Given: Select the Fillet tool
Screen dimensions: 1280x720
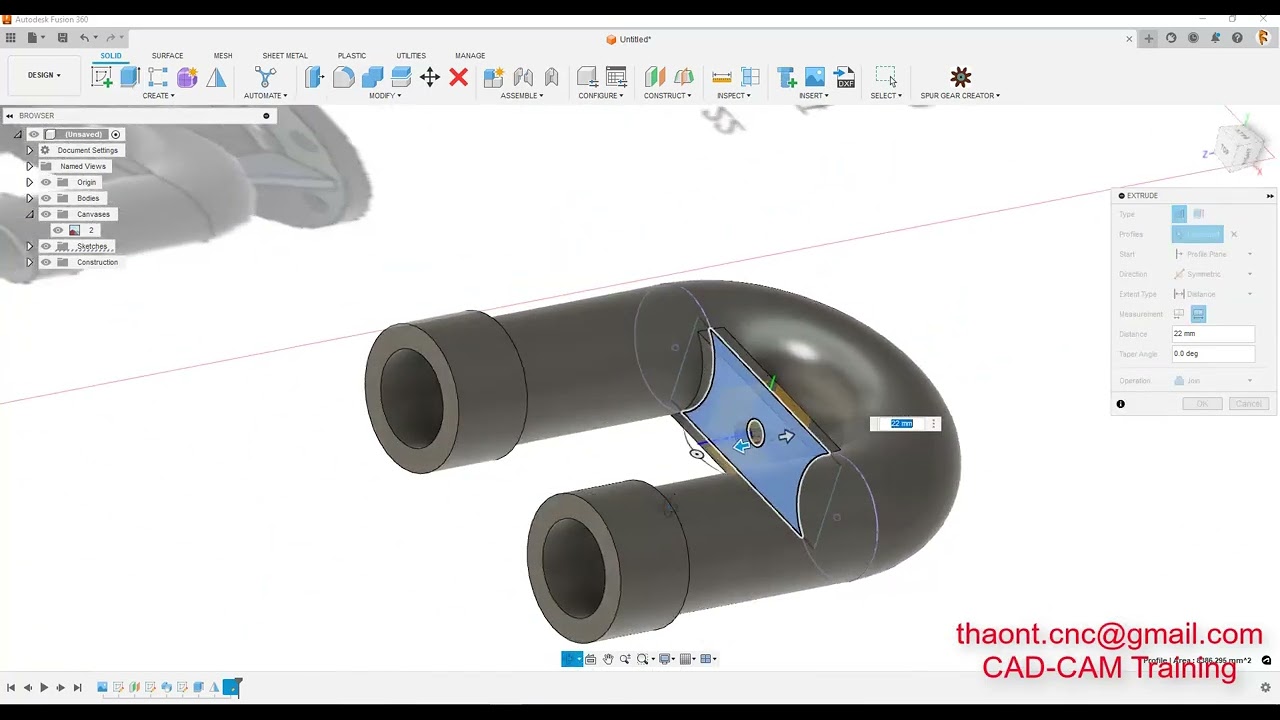Looking at the screenshot, I should (x=344, y=77).
